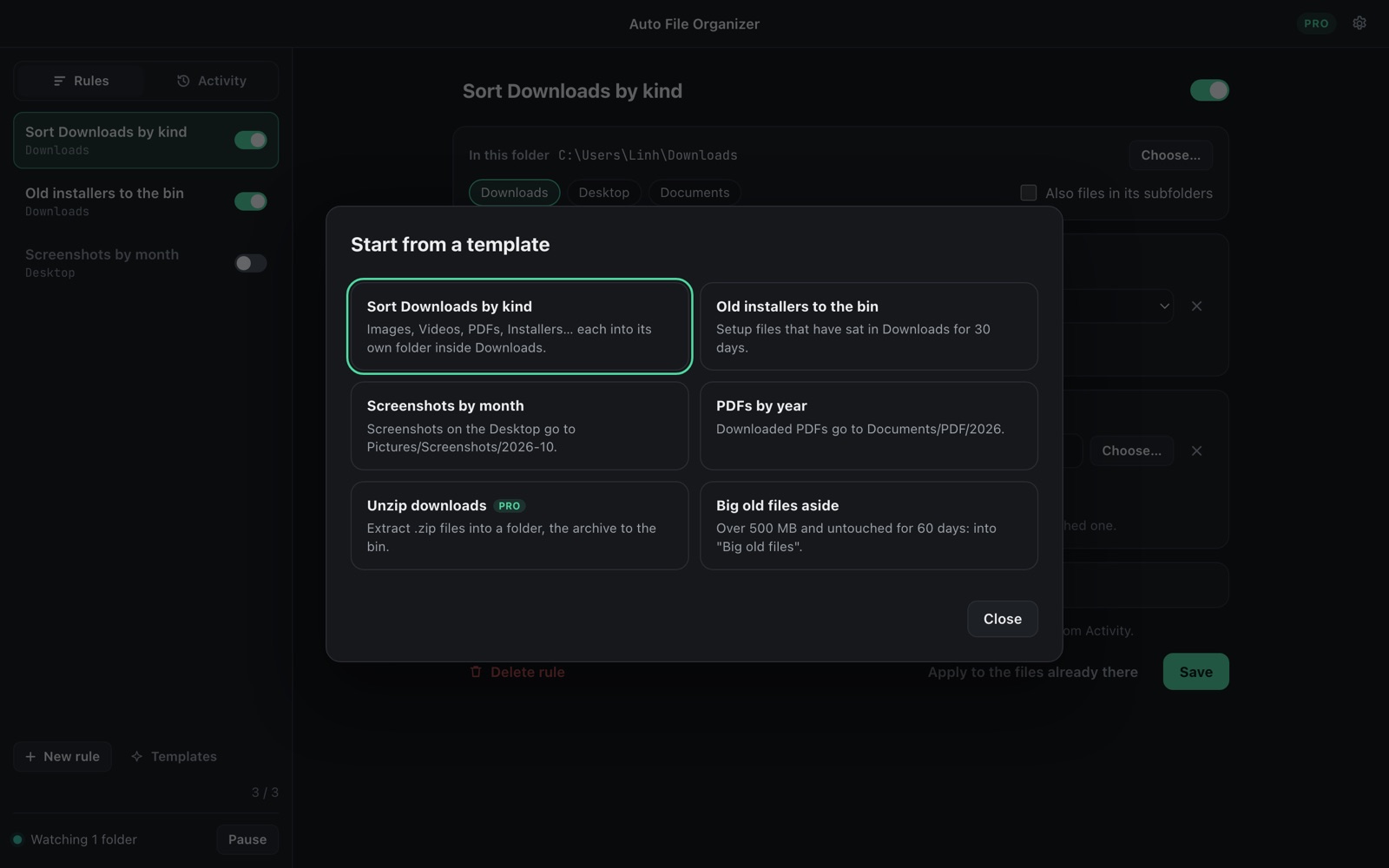Open settings gear icon
The image size is (1389, 868).
tap(1359, 23)
